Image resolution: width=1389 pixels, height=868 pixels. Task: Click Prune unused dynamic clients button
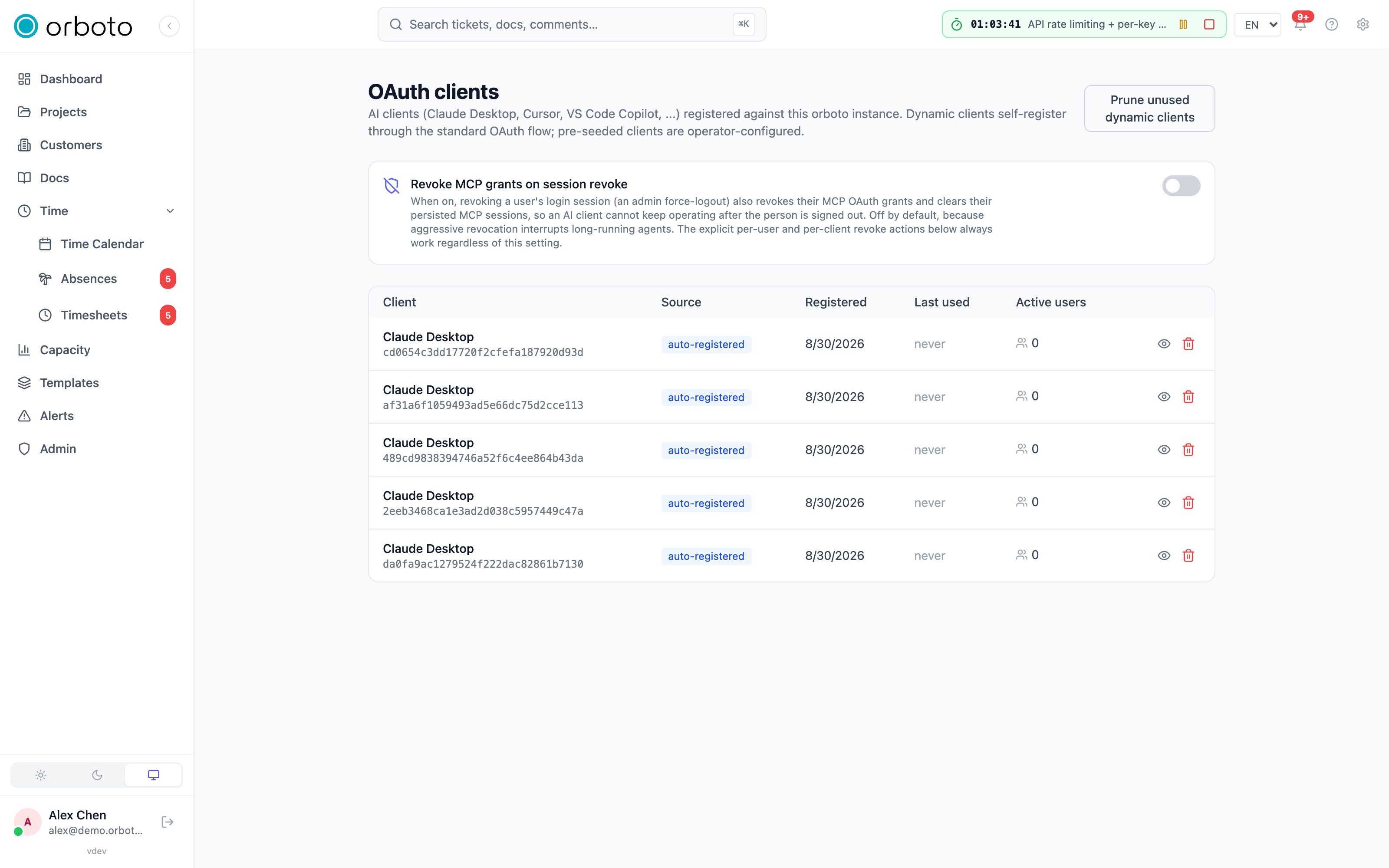[x=1149, y=108]
